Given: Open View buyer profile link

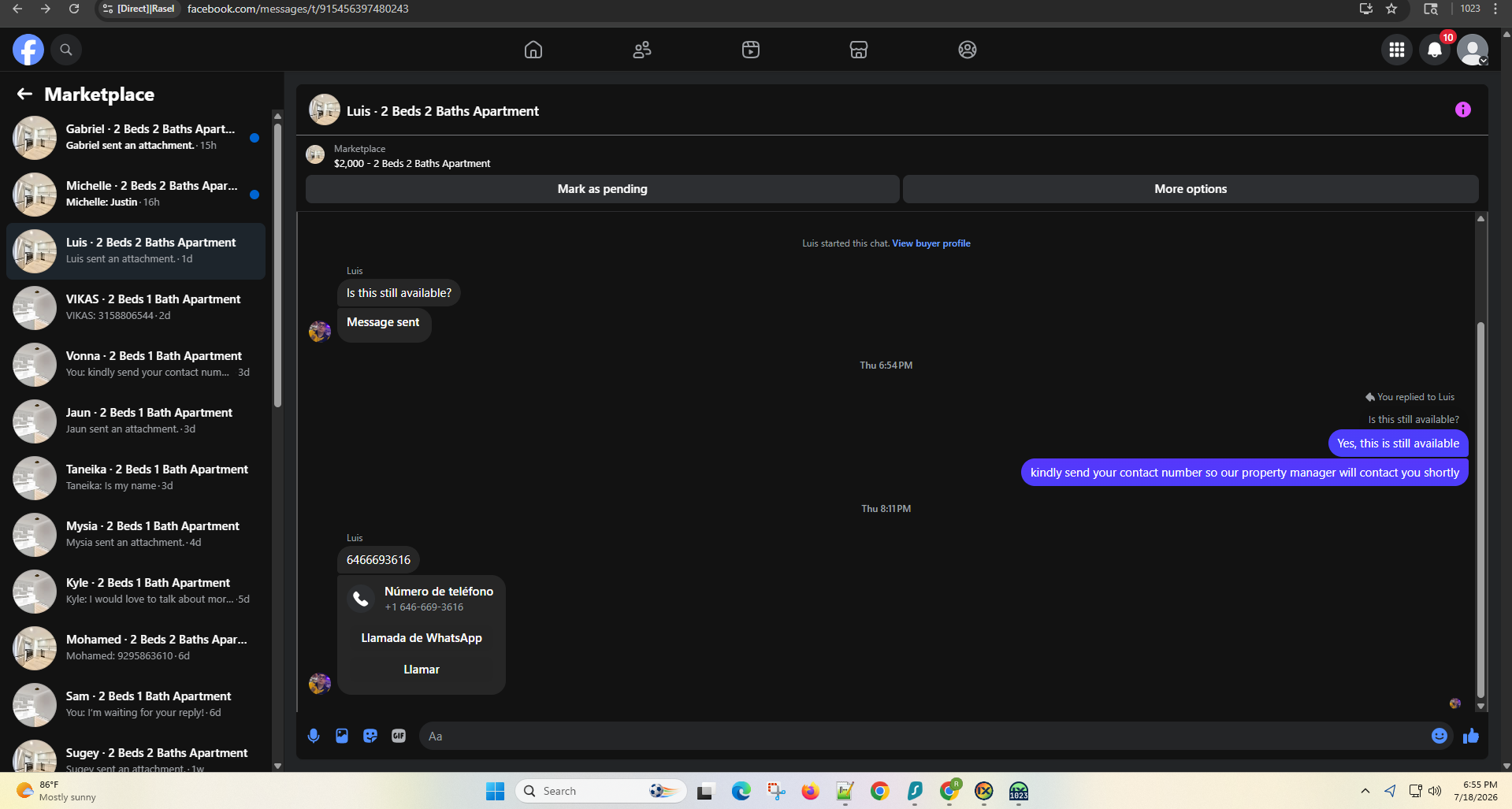Looking at the screenshot, I should coord(931,243).
